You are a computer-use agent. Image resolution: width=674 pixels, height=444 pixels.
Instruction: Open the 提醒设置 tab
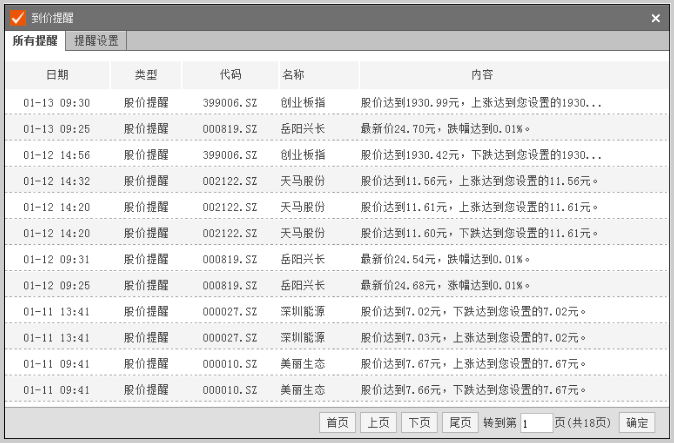click(x=96, y=41)
